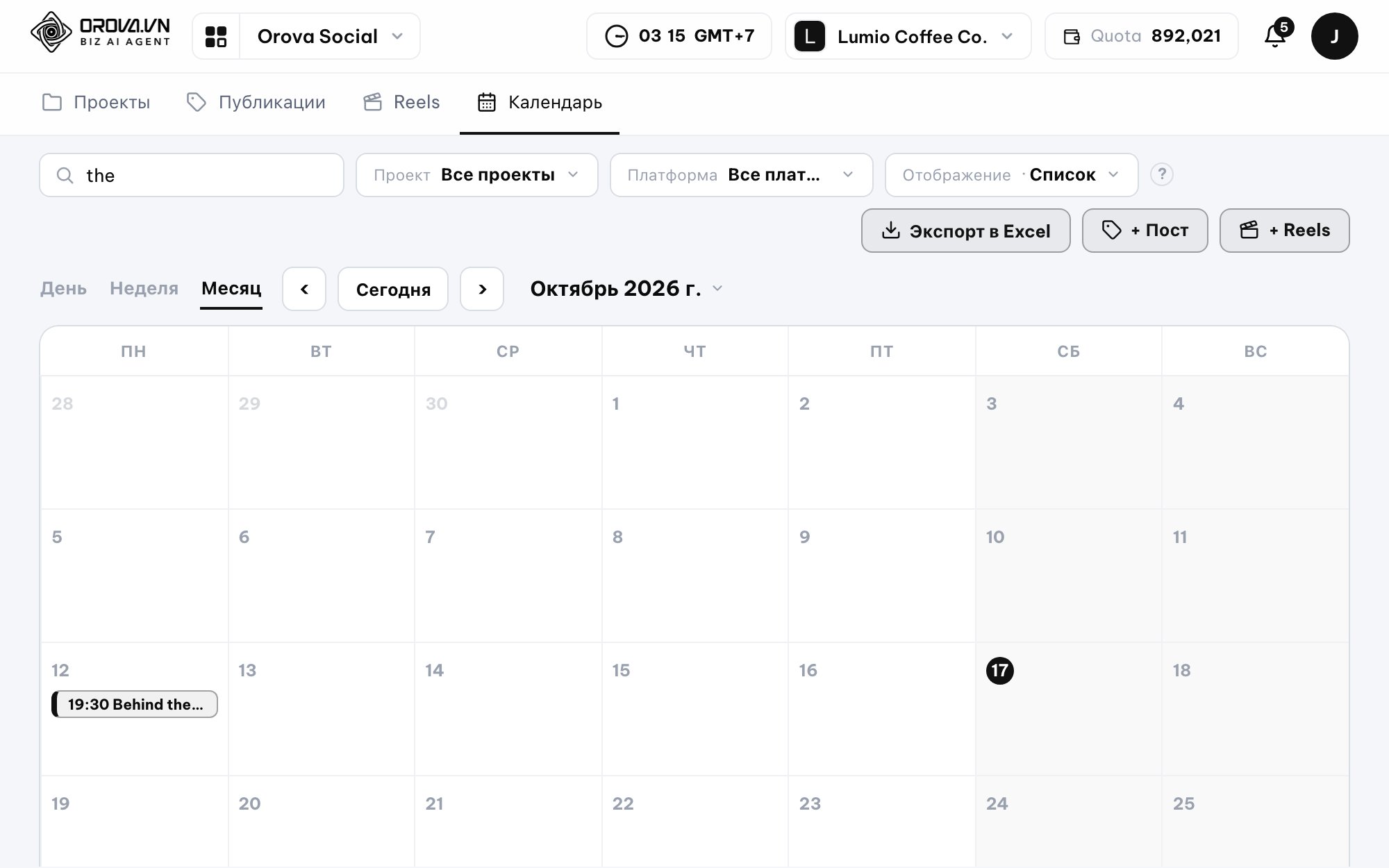Open the Проекты tab

(96, 103)
